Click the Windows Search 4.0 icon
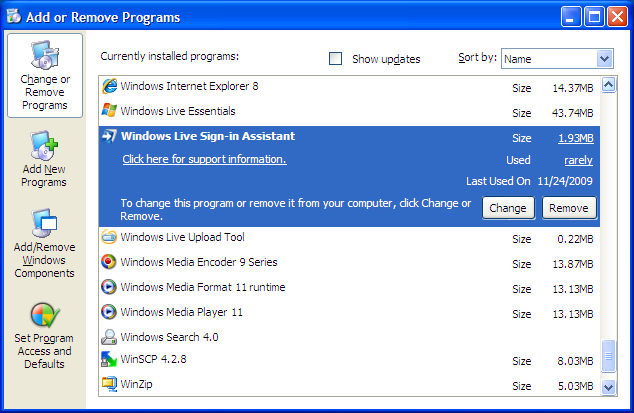 [109, 338]
